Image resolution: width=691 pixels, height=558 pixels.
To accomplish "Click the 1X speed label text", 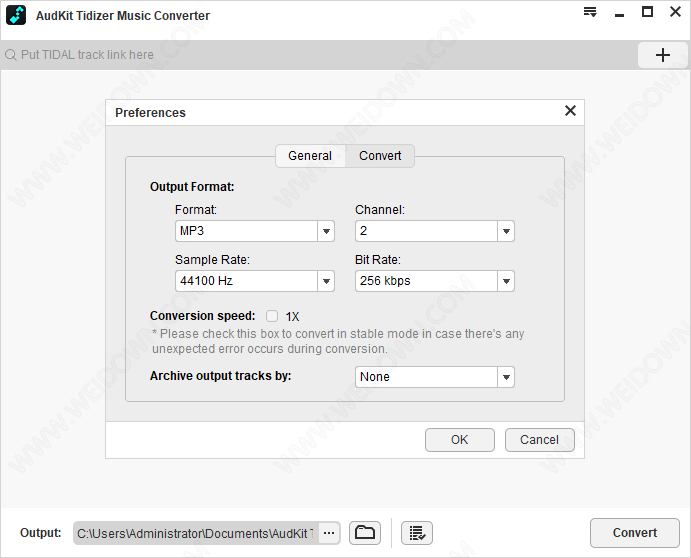I will (x=292, y=316).
